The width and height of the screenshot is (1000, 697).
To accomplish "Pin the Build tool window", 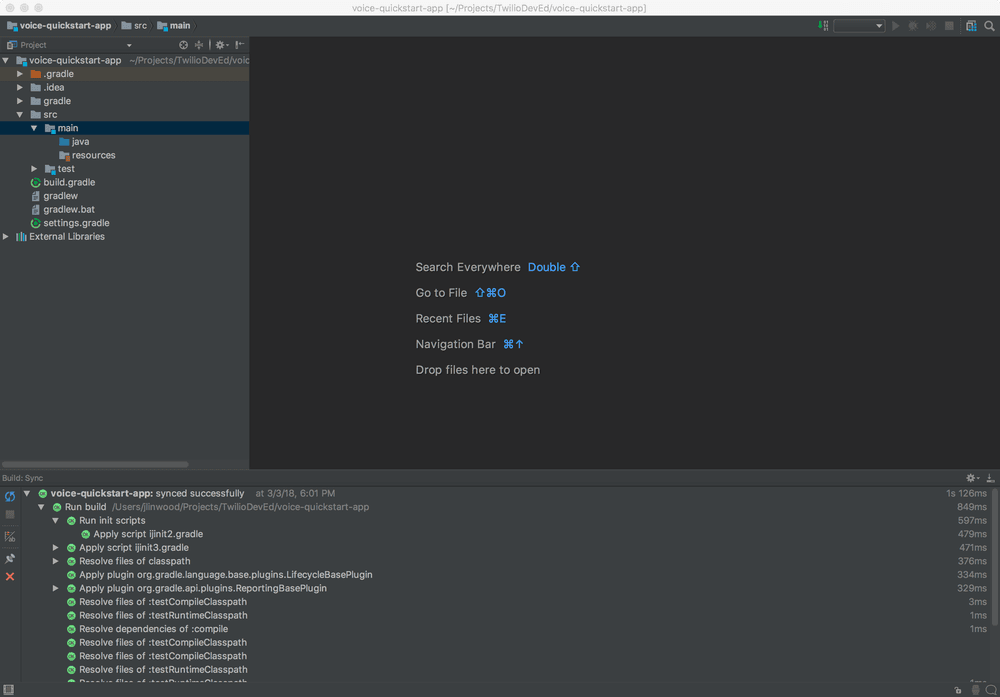I will (9, 557).
